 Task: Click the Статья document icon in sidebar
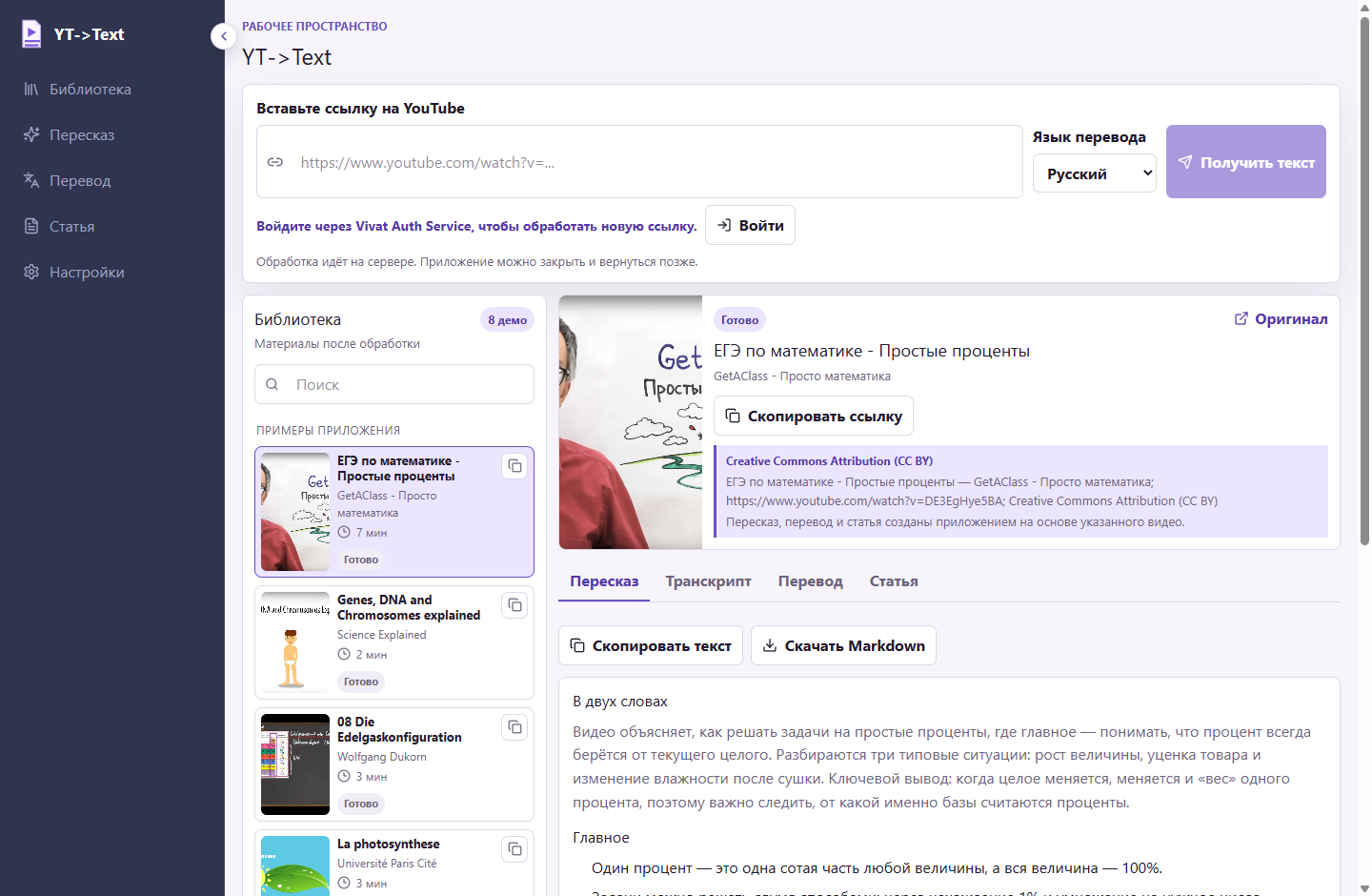pyautogui.click(x=31, y=227)
